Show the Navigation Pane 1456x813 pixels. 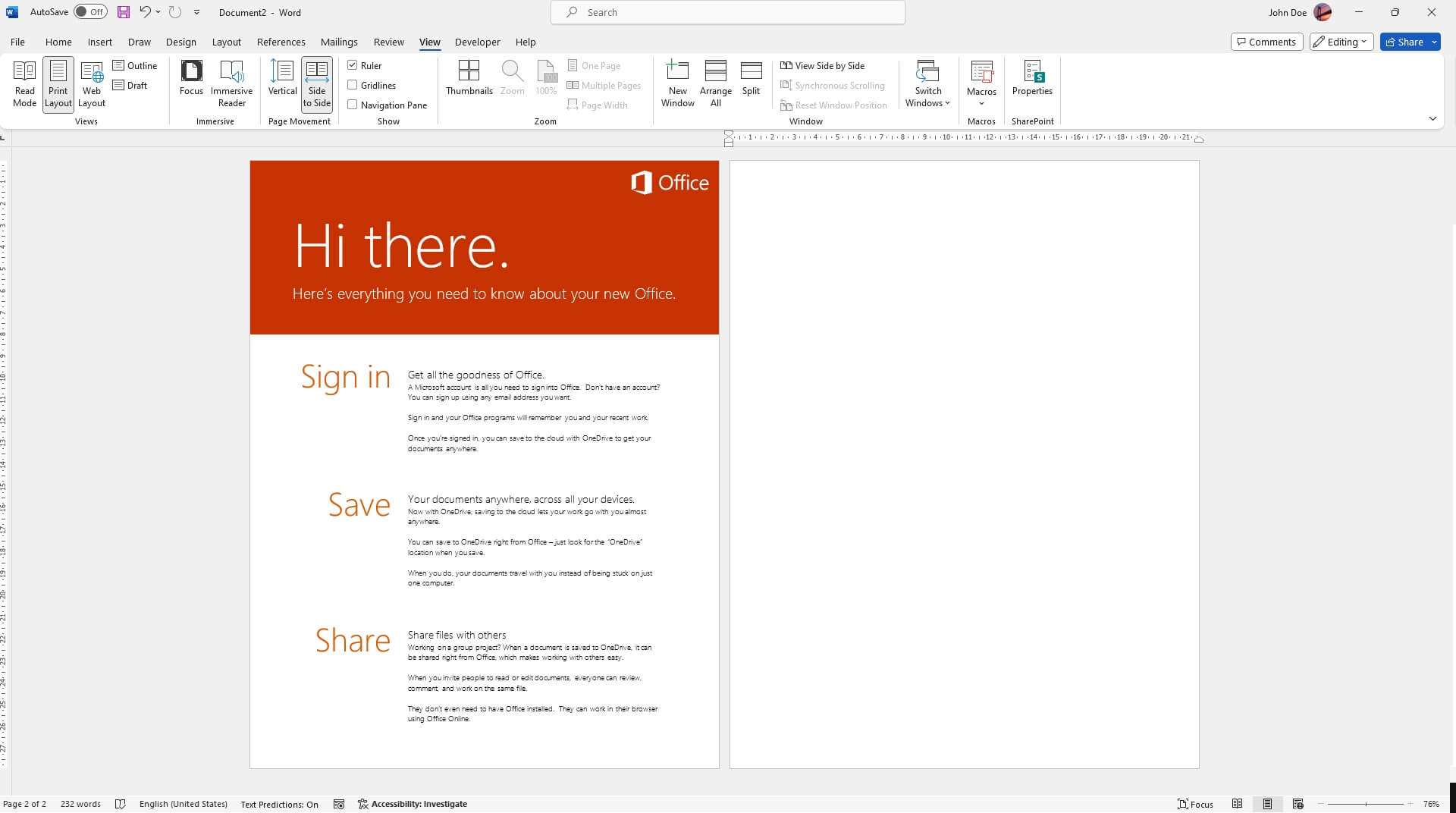click(353, 105)
